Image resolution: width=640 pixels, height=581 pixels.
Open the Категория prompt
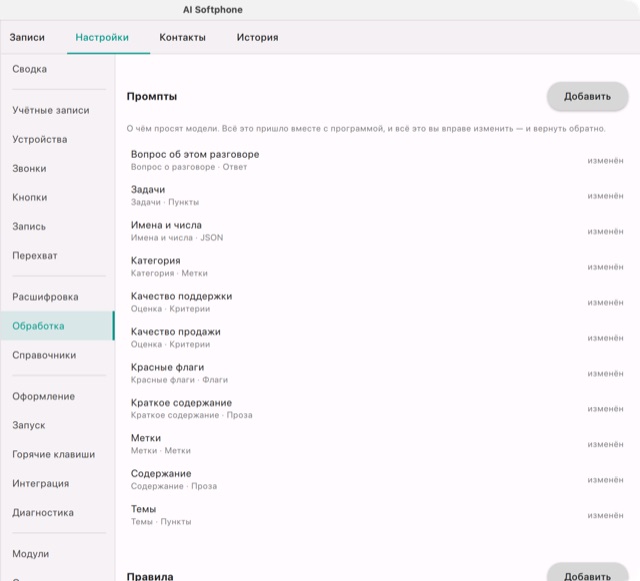[377, 267]
